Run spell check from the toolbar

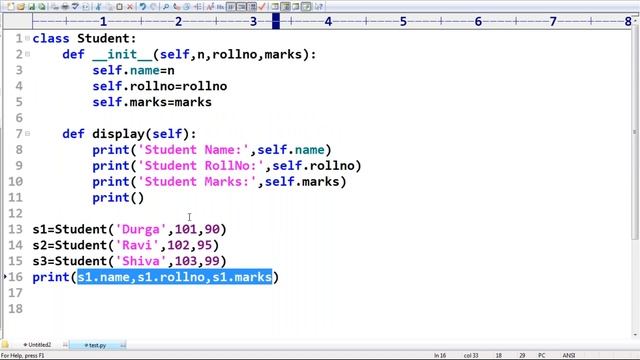point(75,7)
